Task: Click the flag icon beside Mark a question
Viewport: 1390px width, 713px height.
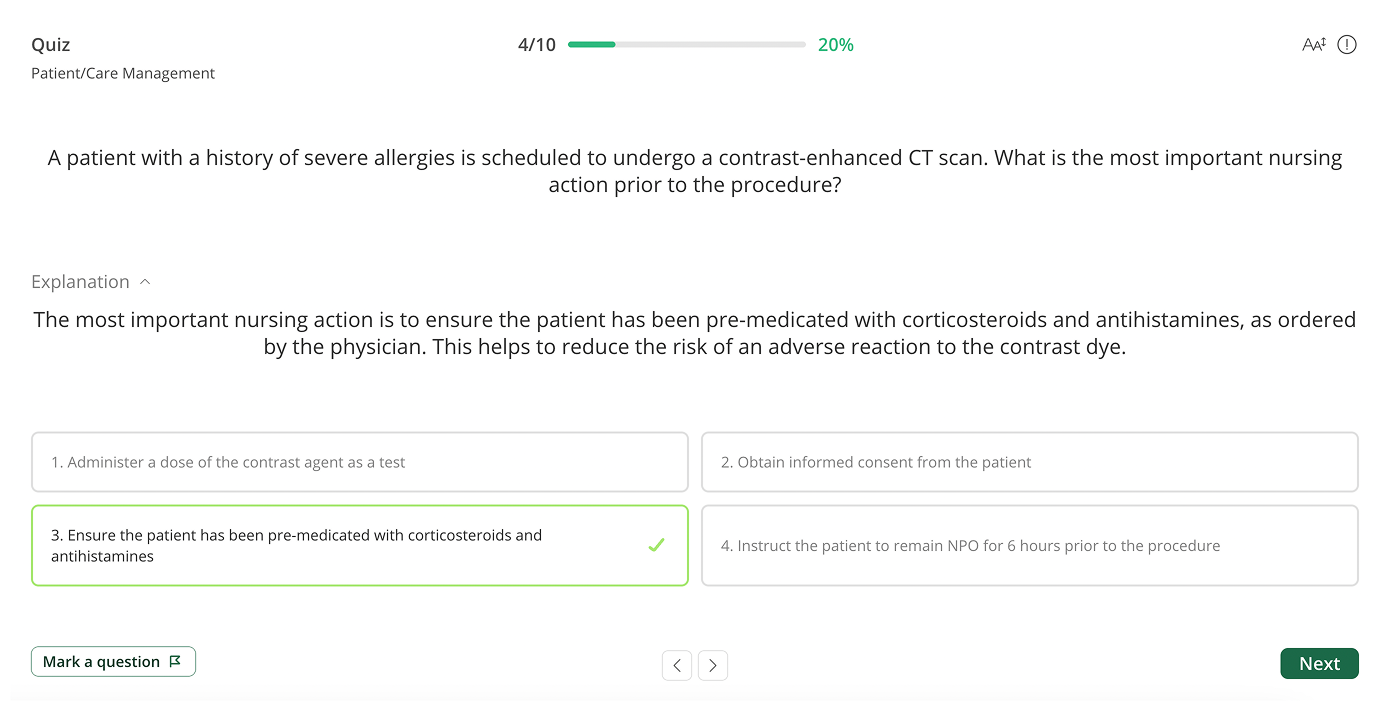Action: pos(175,662)
